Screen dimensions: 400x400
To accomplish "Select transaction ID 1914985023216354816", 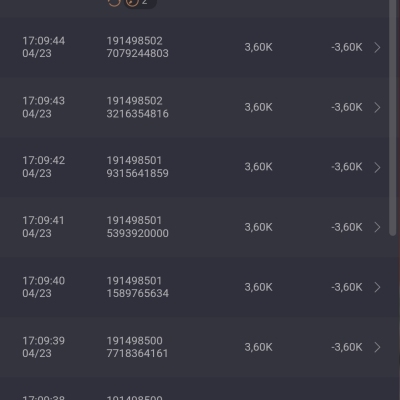I will [x=137, y=107].
